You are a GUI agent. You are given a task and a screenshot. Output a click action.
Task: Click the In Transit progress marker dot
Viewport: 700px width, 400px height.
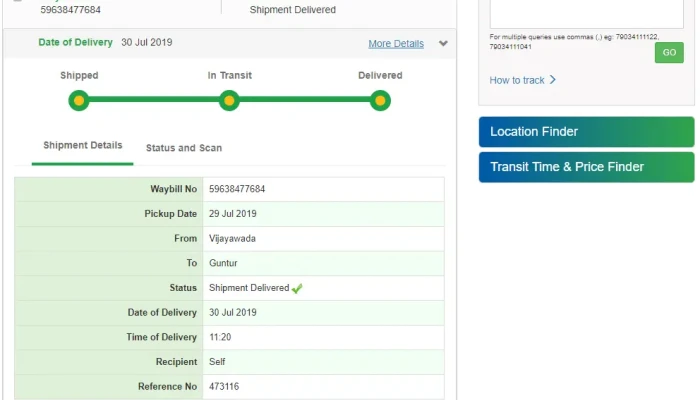[x=229, y=100]
